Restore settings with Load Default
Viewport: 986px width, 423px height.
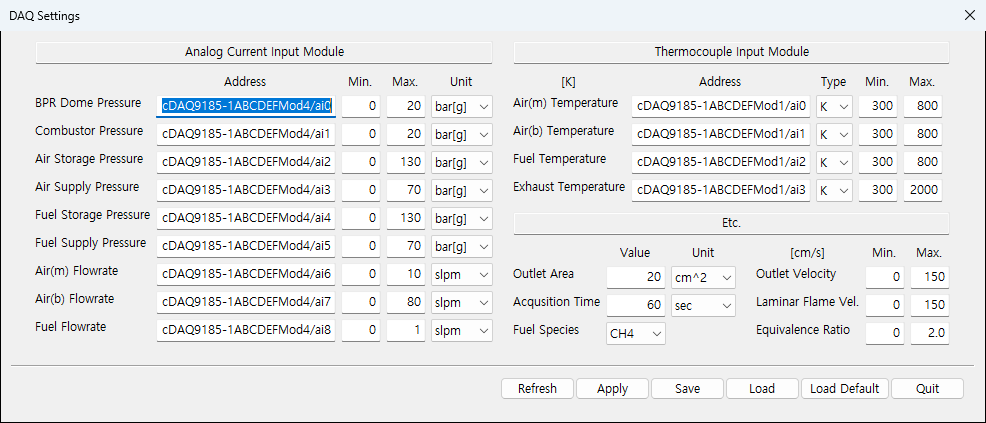pyautogui.click(x=845, y=388)
